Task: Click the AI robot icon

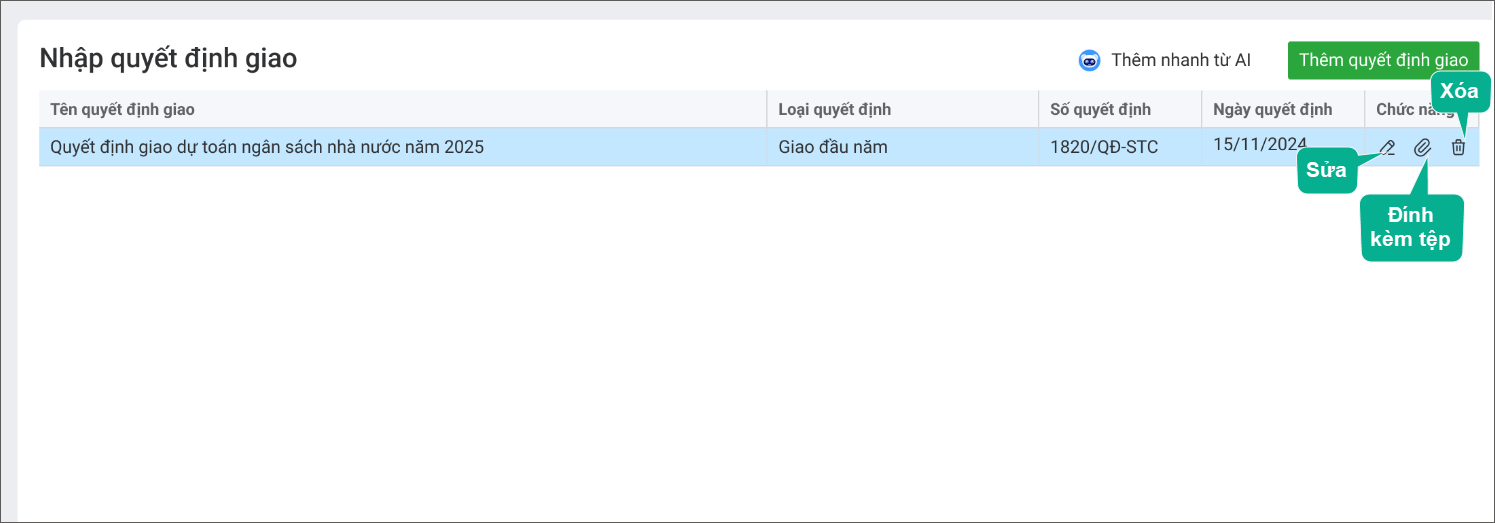Action: 1089,60
